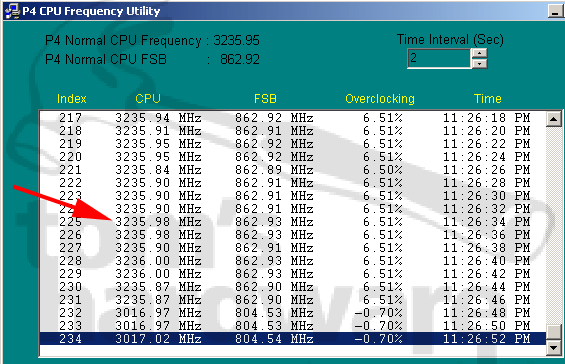Click the Time Interval input field
565x364 pixels.
click(x=439, y=58)
